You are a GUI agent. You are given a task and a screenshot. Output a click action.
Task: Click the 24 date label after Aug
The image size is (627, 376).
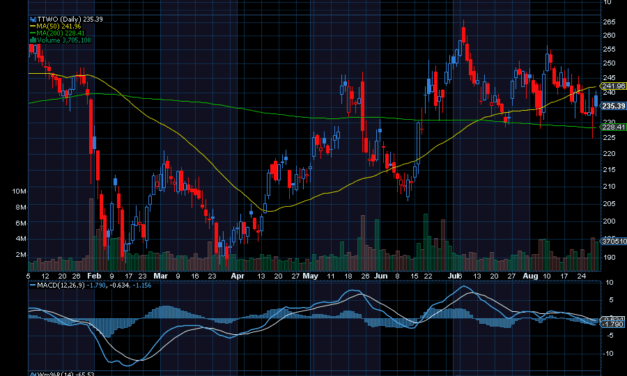tap(581, 276)
